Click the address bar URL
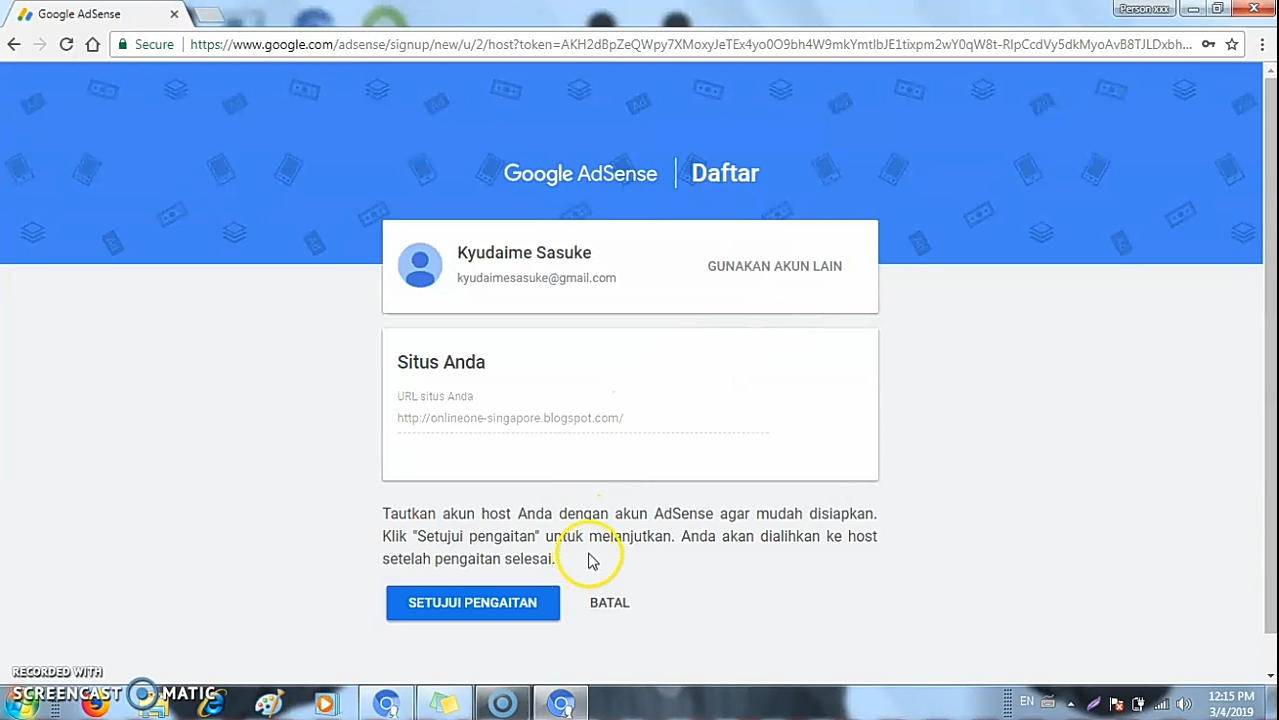Image resolution: width=1279 pixels, height=720 pixels. coord(690,44)
